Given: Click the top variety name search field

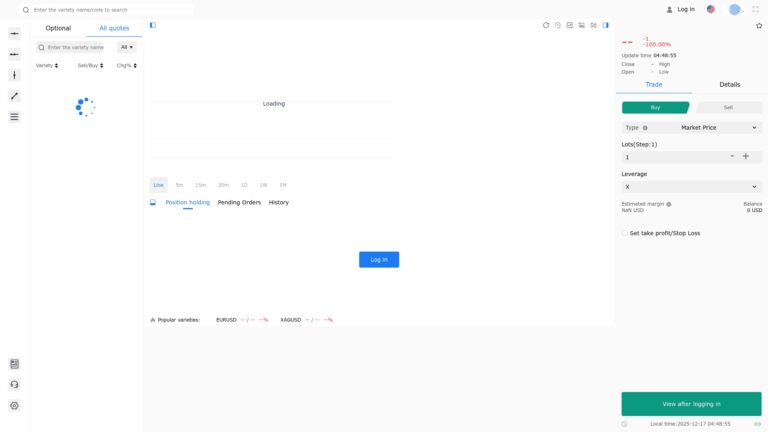Looking at the screenshot, I should (105, 9).
